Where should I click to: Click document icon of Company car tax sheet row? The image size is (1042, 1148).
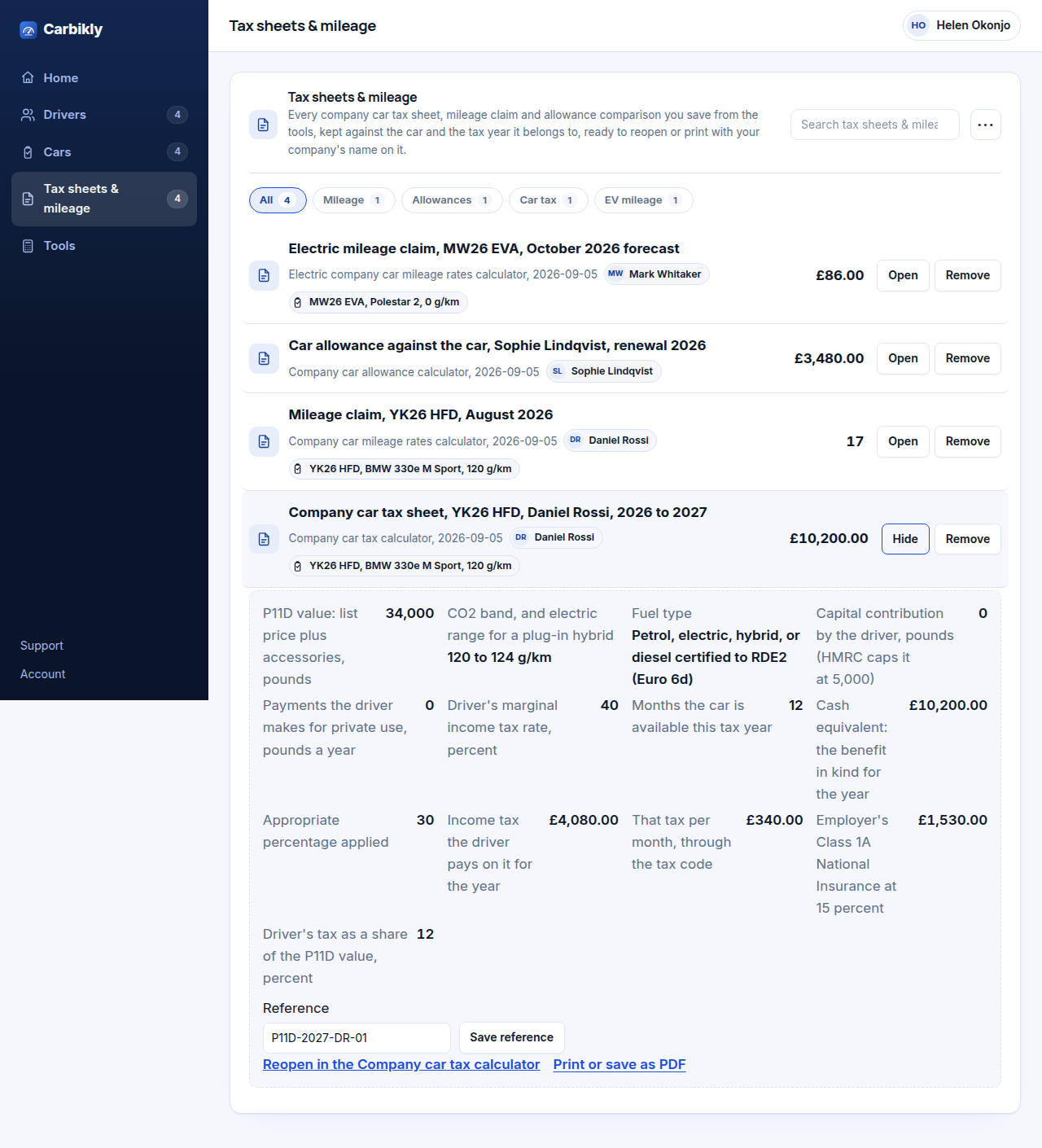tap(264, 539)
